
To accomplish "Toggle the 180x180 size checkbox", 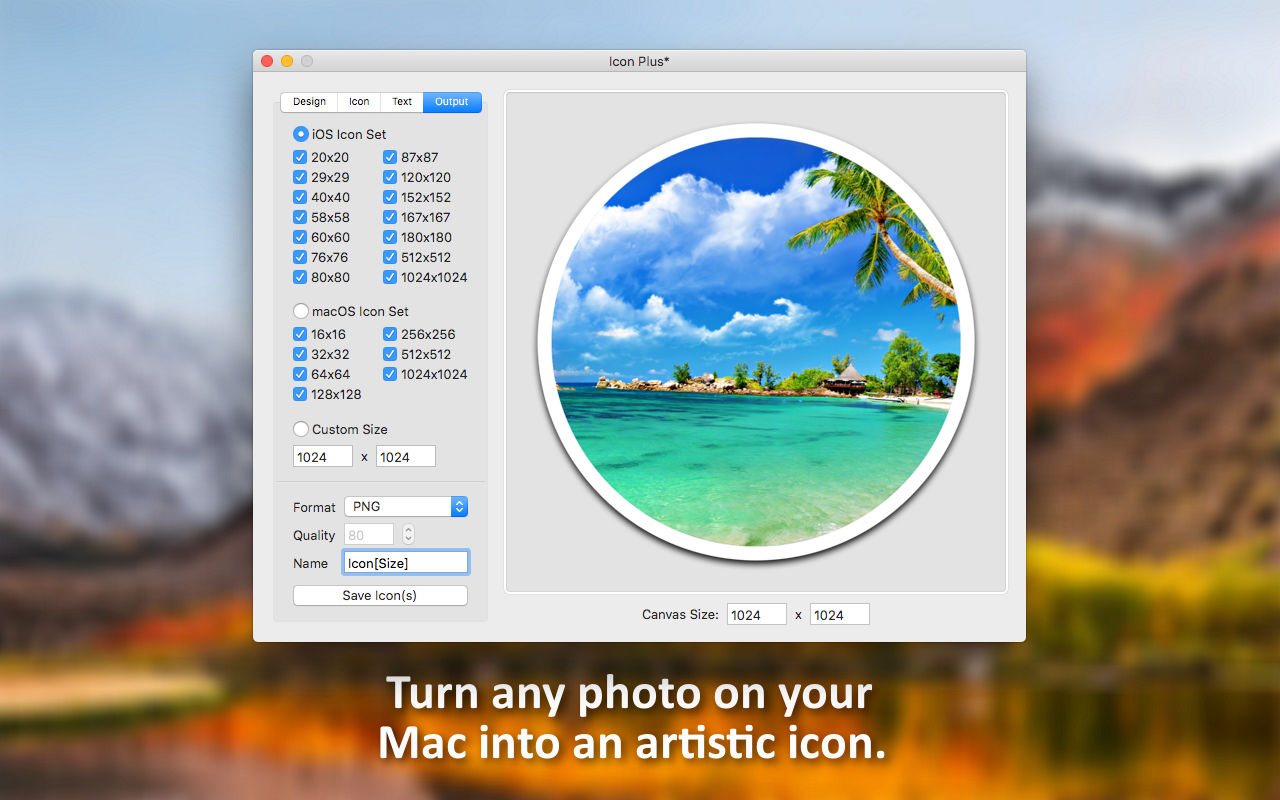I will click(390, 237).
